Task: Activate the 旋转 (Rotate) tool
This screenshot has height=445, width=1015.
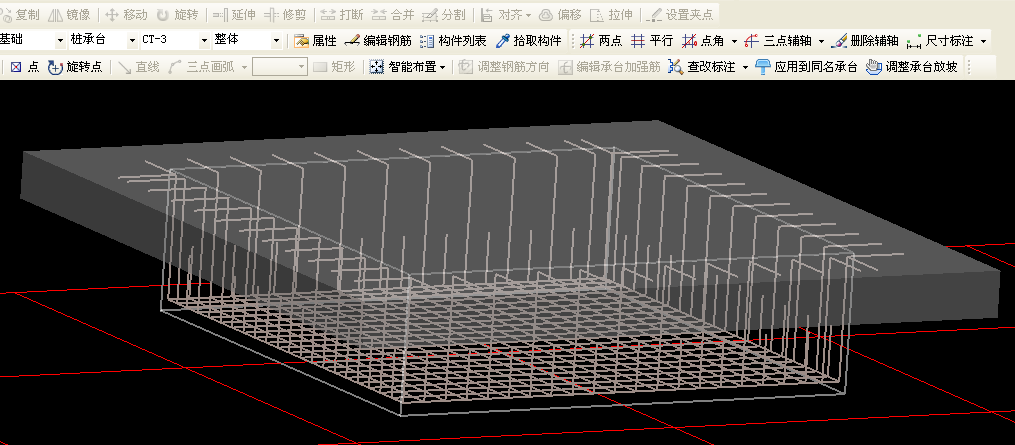Action: 177,14
